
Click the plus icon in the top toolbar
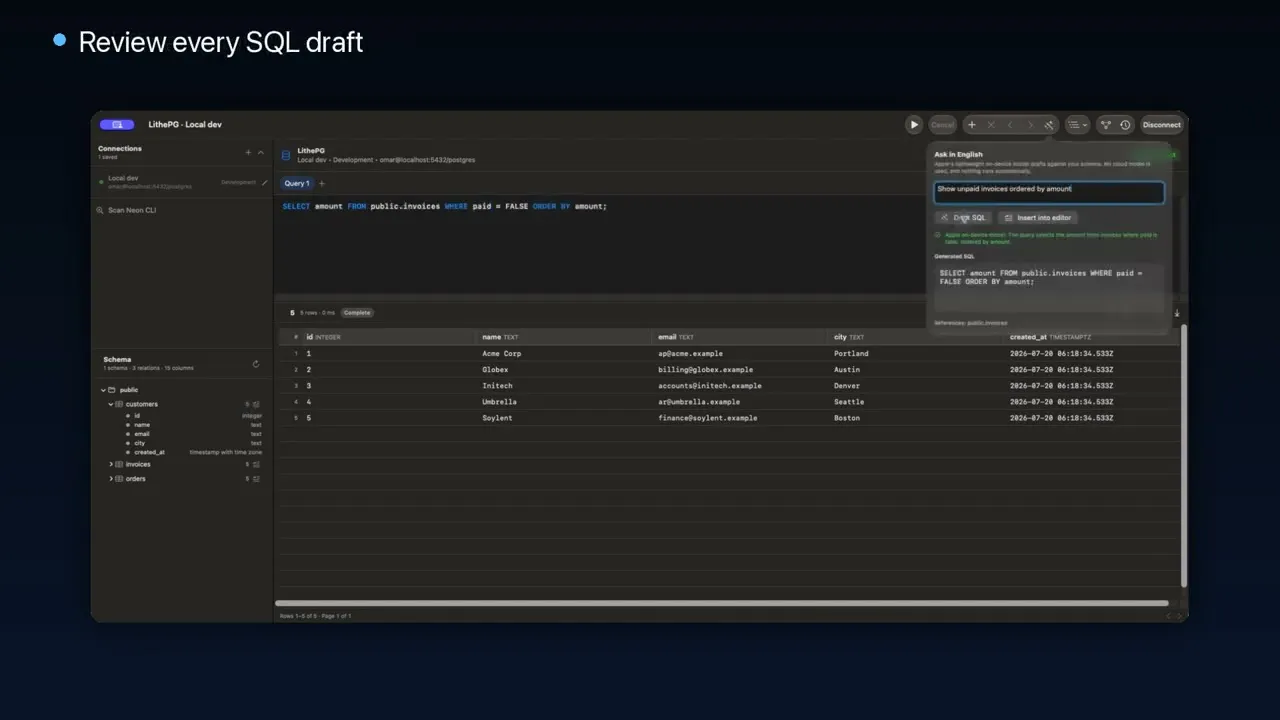pos(971,125)
